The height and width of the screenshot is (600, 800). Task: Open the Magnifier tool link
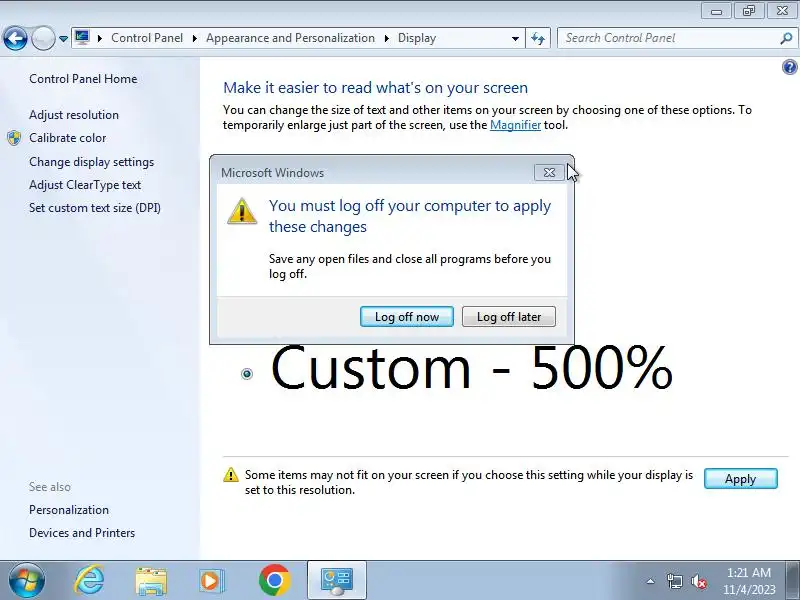(515, 125)
